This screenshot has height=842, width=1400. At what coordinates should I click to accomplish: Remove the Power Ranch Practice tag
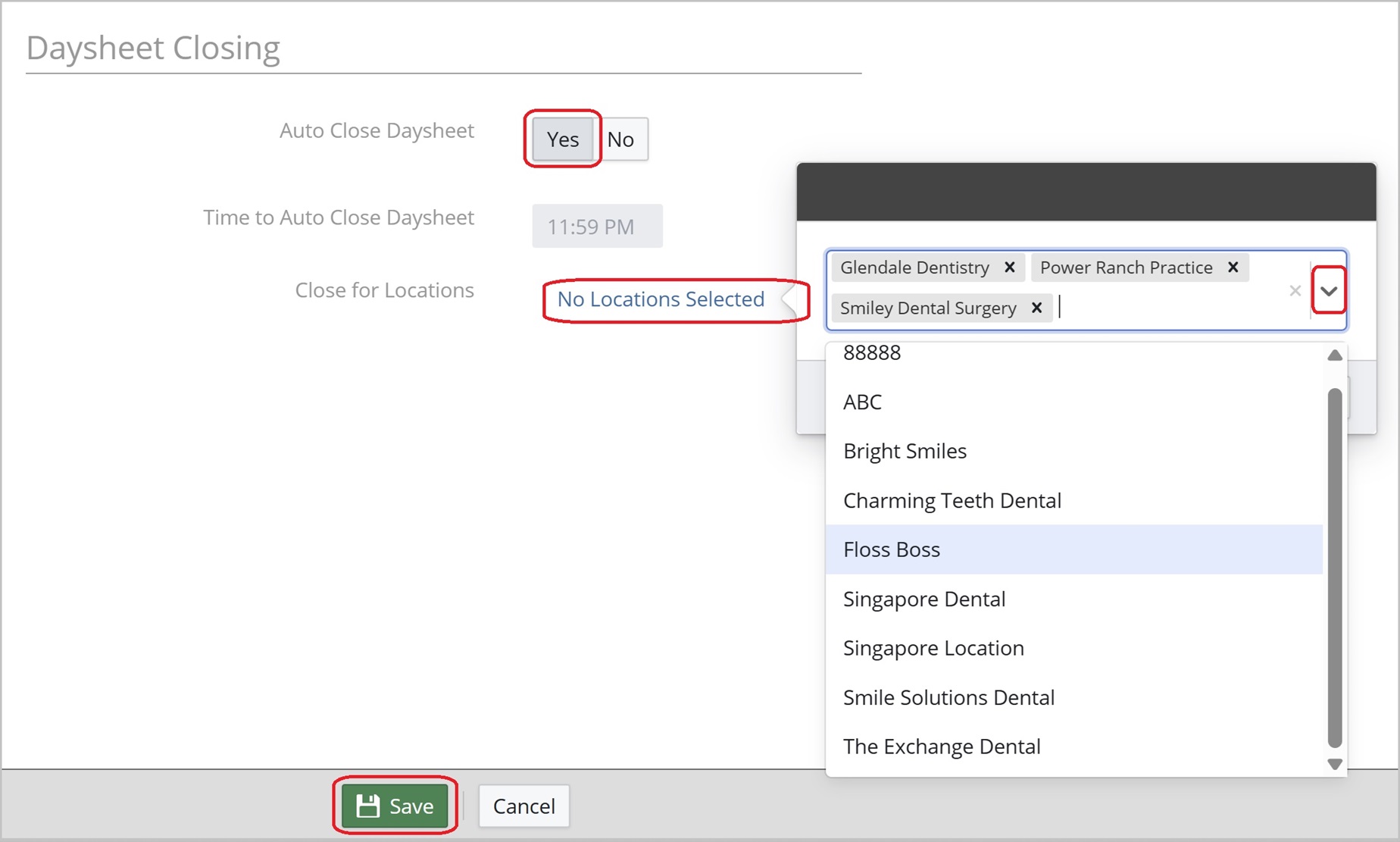[x=1233, y=268]
